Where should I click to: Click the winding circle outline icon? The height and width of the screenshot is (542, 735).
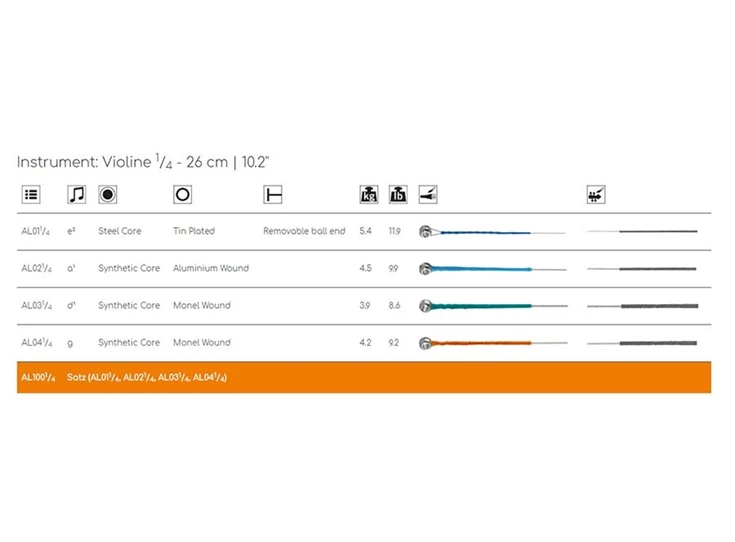tap(182, 195)
